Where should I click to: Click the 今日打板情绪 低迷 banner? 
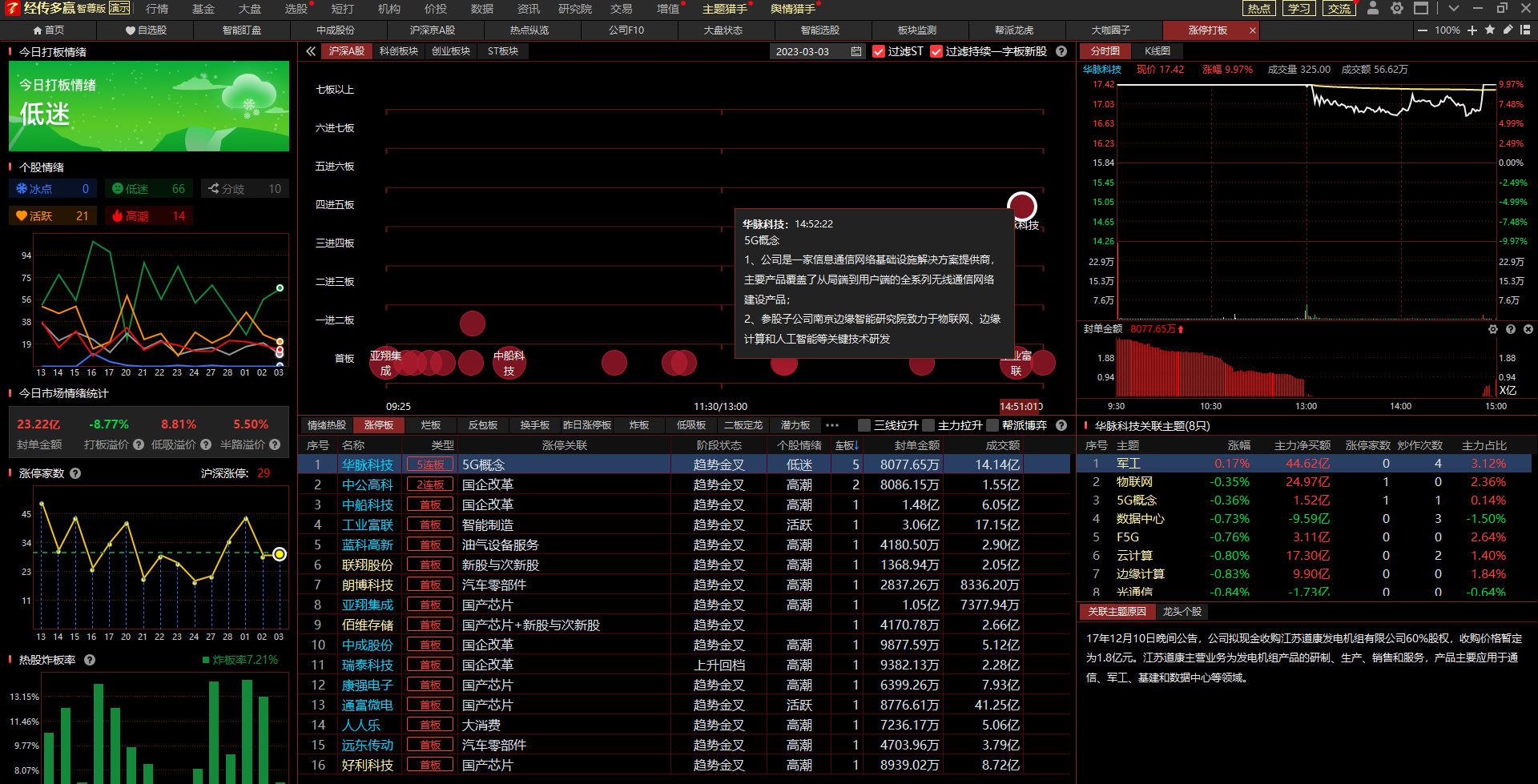(x=149, y=106)
